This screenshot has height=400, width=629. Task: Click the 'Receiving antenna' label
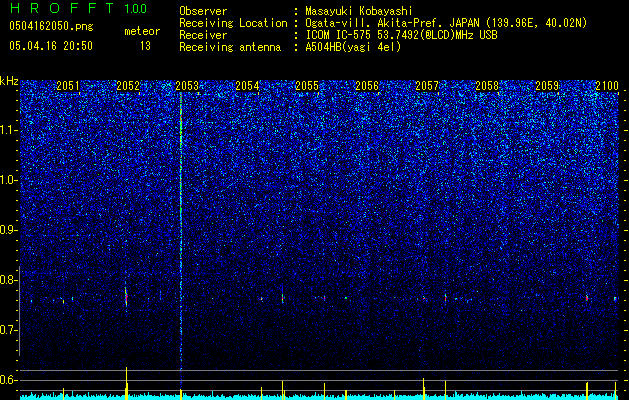click(x=230, y=47)
